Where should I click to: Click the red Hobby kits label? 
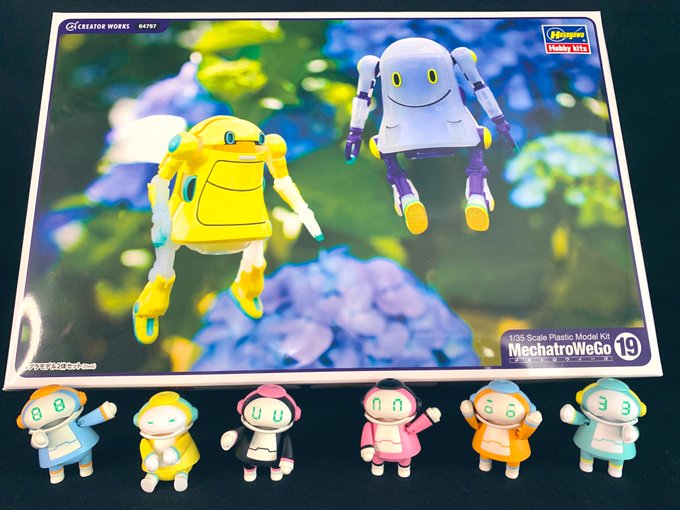568,48
